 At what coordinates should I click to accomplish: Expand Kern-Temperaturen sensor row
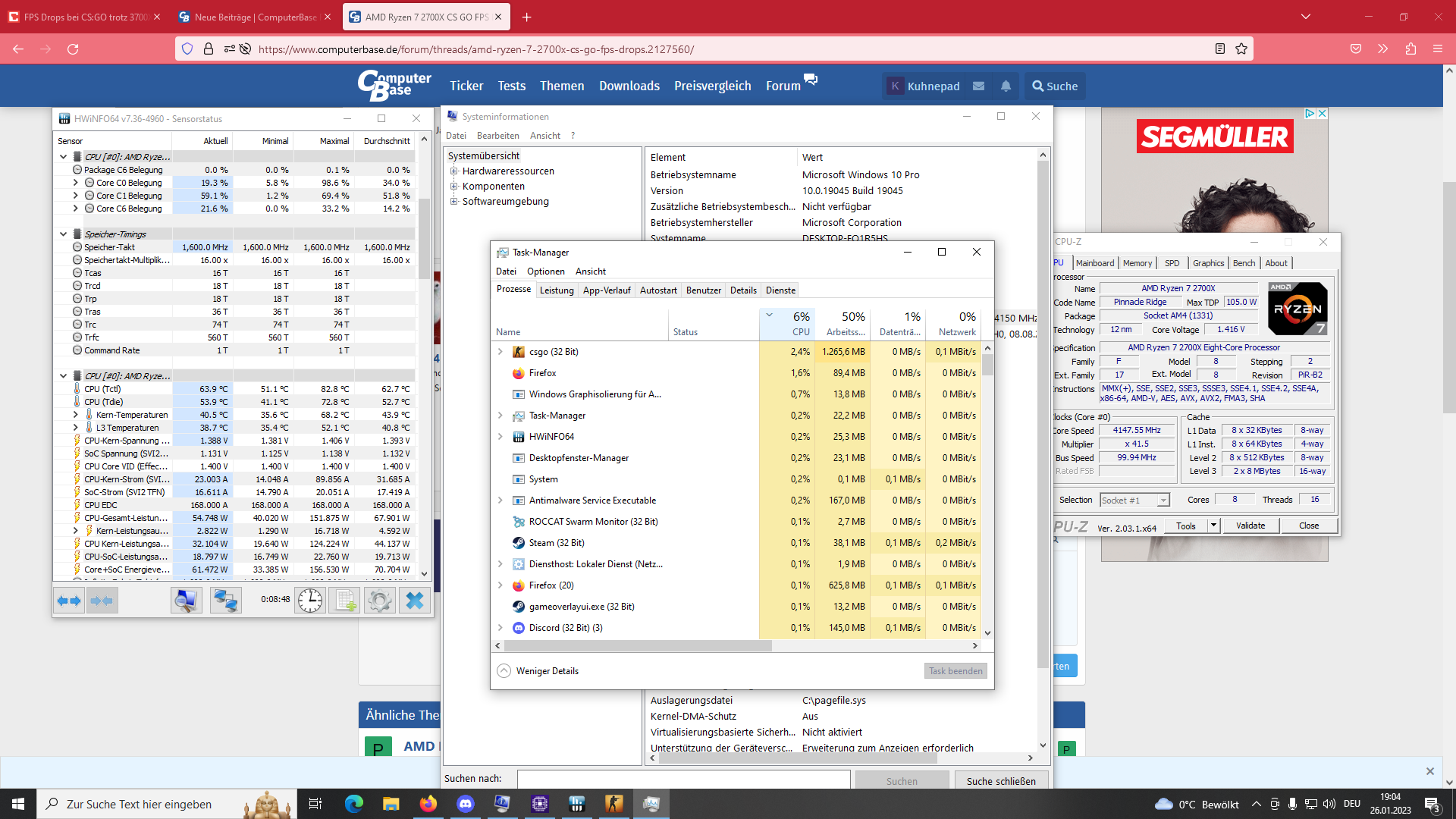click(76, 415)
